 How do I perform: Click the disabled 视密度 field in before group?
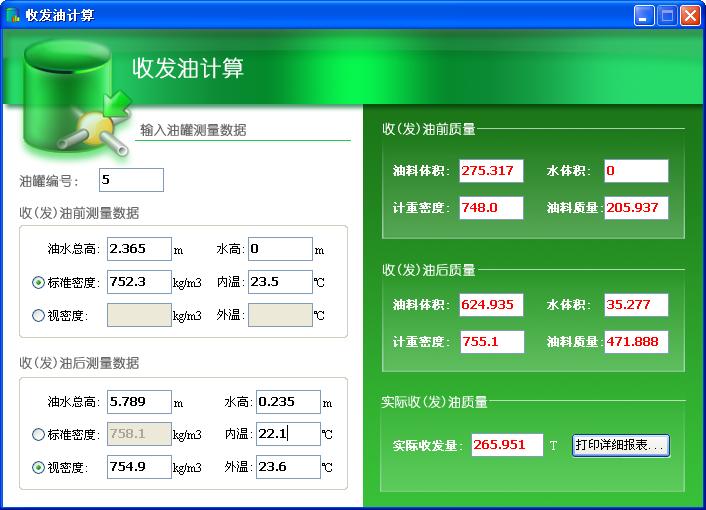(x=139, y=315)
